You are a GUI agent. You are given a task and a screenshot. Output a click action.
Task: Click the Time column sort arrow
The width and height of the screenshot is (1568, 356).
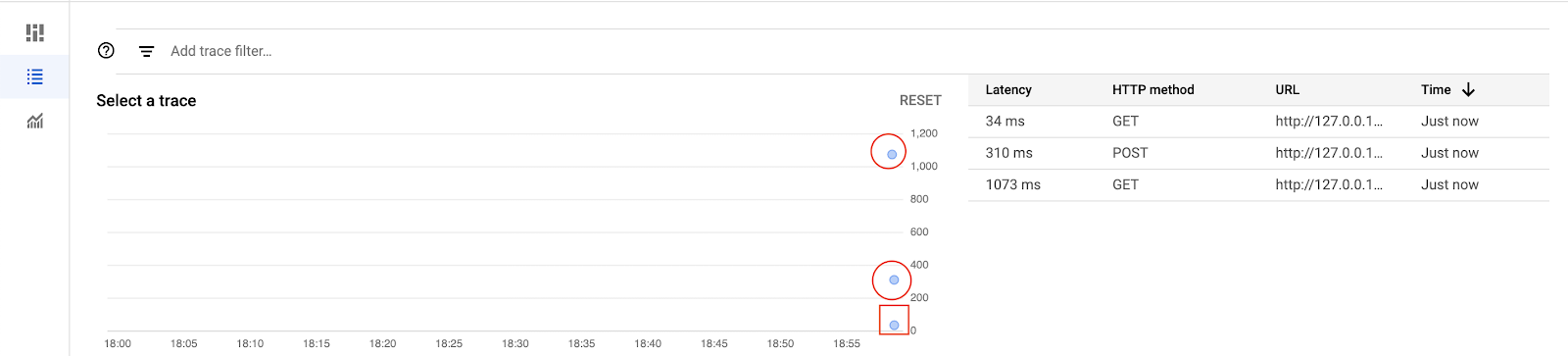1468,89
